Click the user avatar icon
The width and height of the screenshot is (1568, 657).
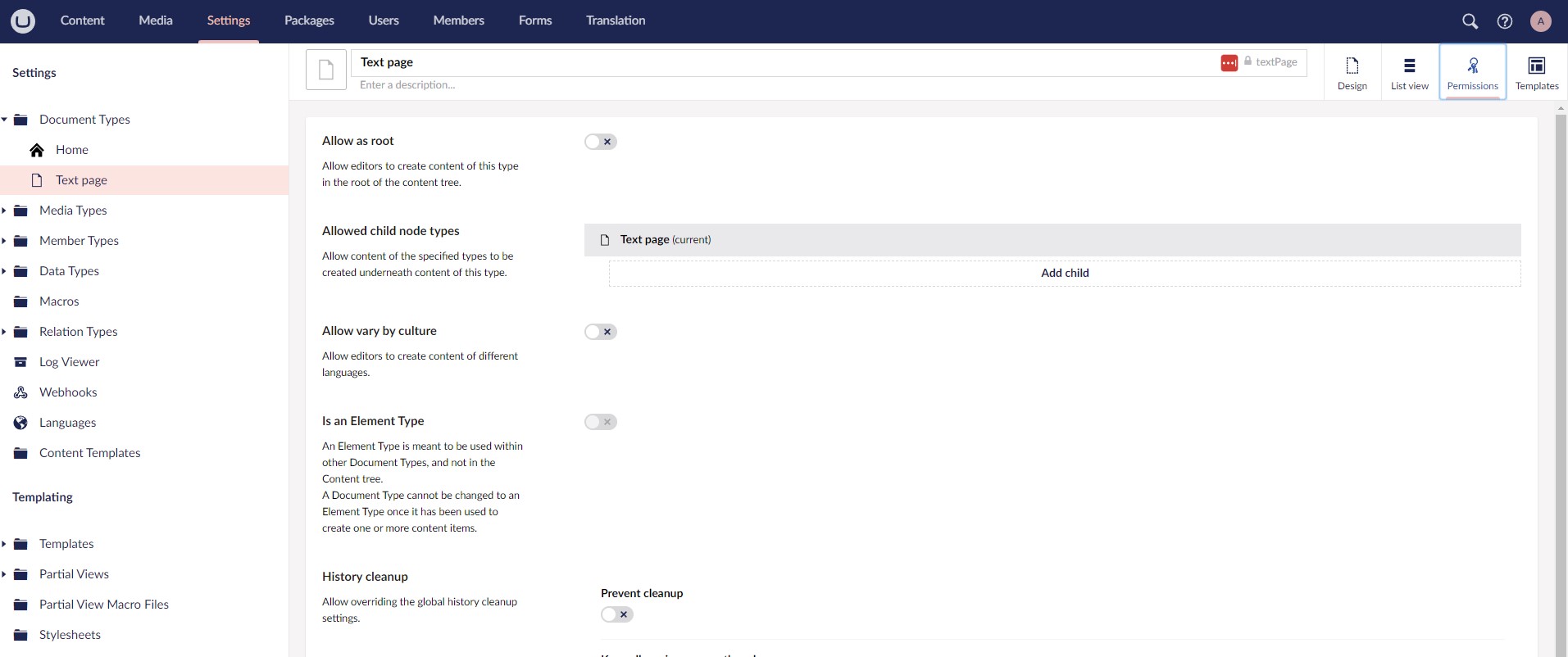(x=1540, y=21)
